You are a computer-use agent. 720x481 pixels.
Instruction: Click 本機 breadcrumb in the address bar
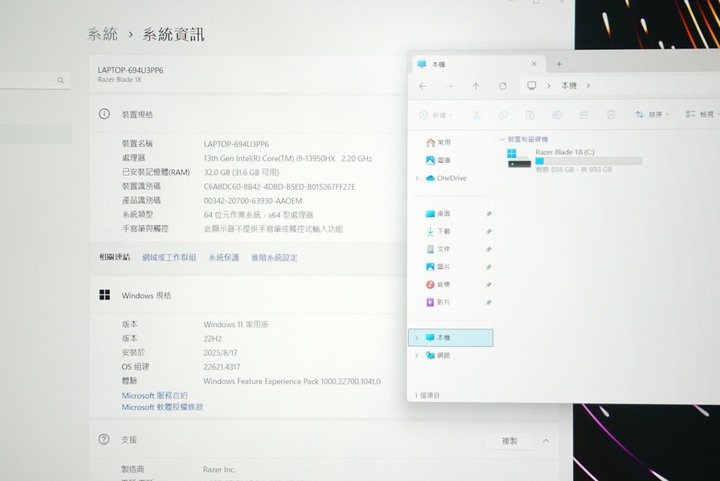click(568, 86)
